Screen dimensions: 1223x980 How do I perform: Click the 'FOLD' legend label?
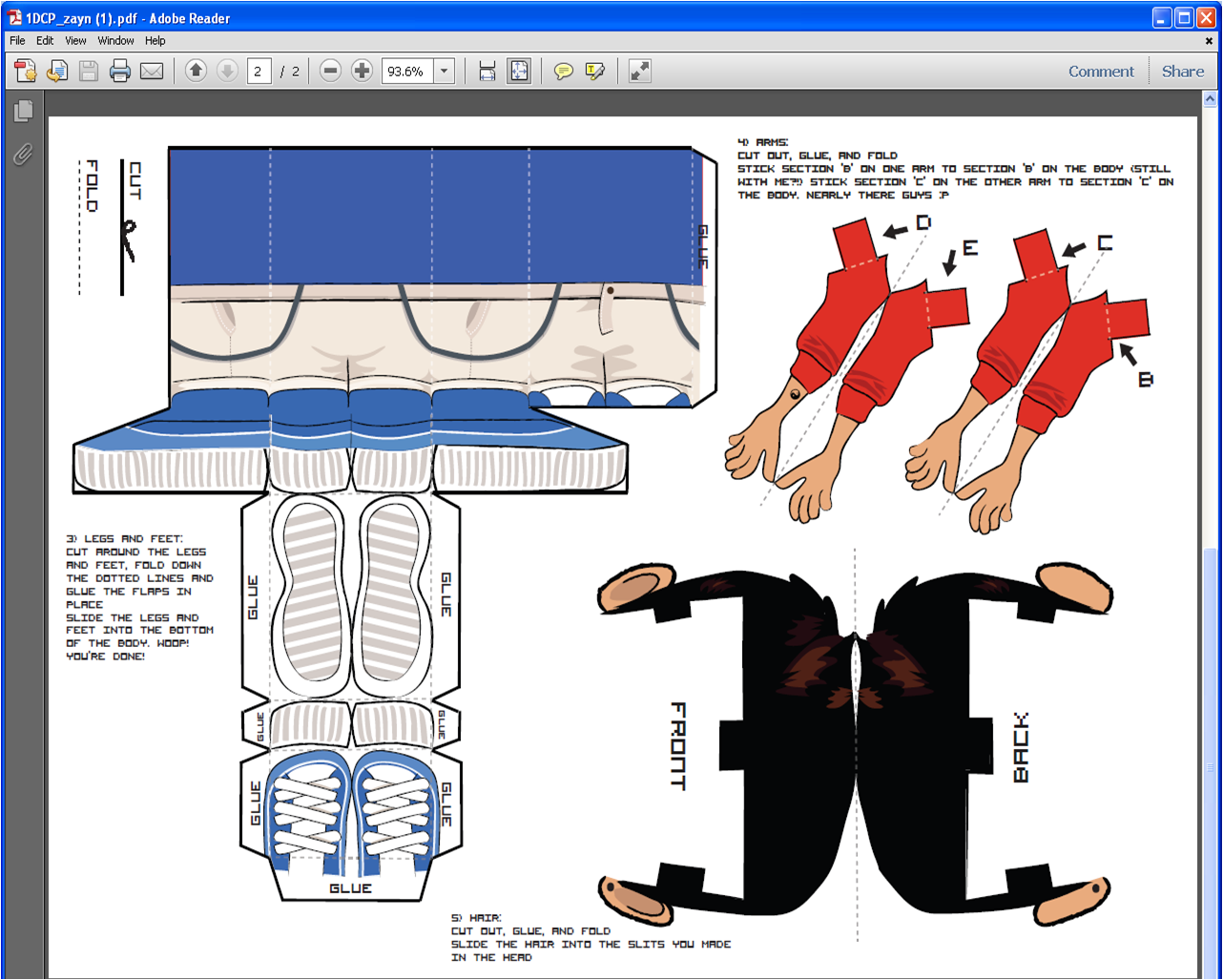pos(92,186)
